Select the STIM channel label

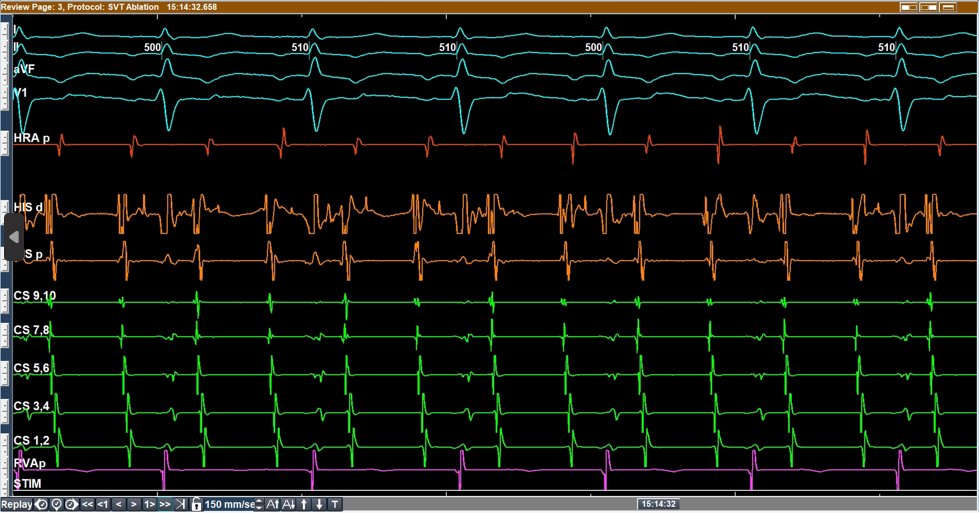click(x=27, y=484)
